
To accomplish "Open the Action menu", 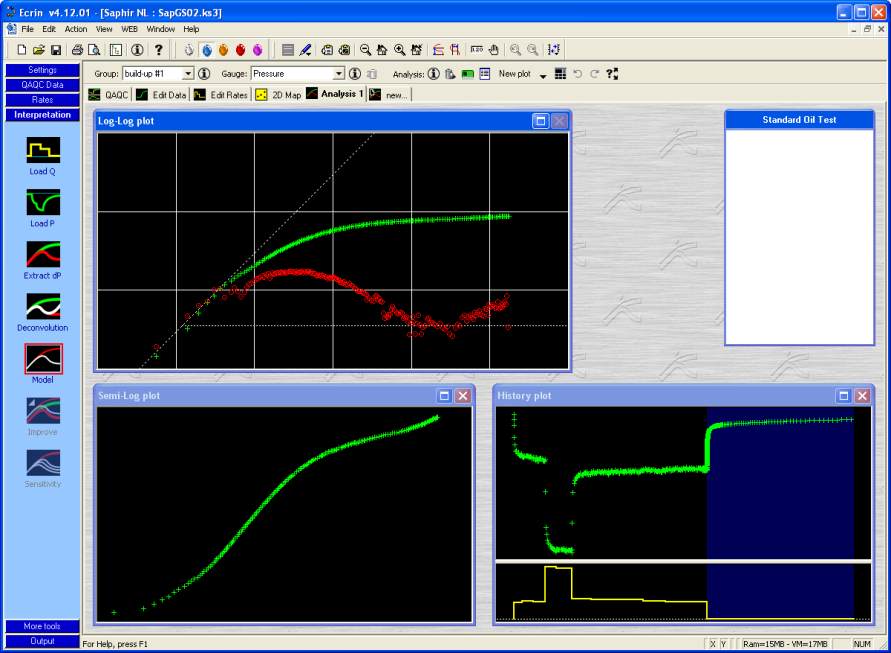I will coord(76,29).
